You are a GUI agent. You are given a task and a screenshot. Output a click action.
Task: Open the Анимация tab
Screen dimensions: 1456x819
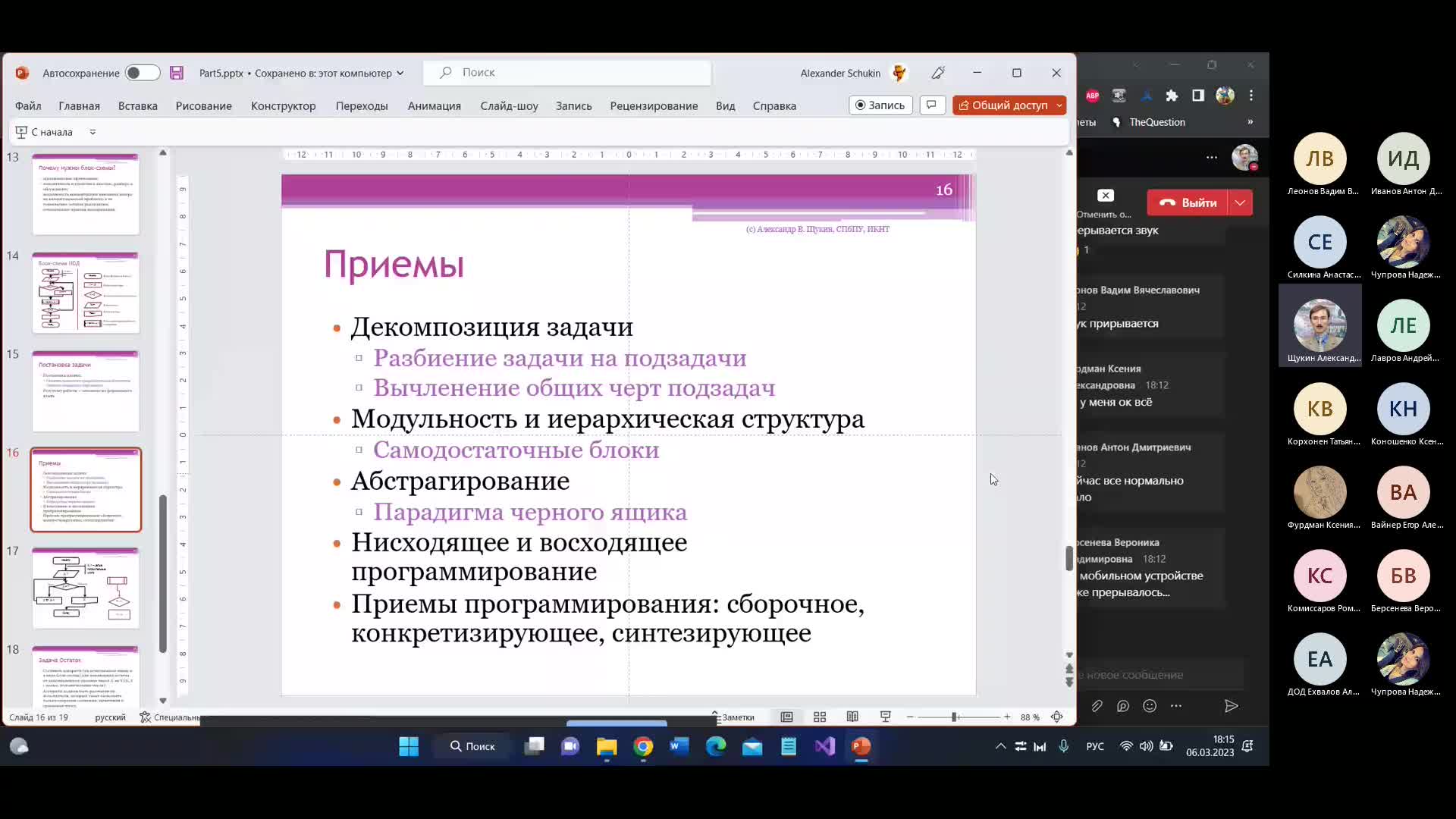point(435,106)
